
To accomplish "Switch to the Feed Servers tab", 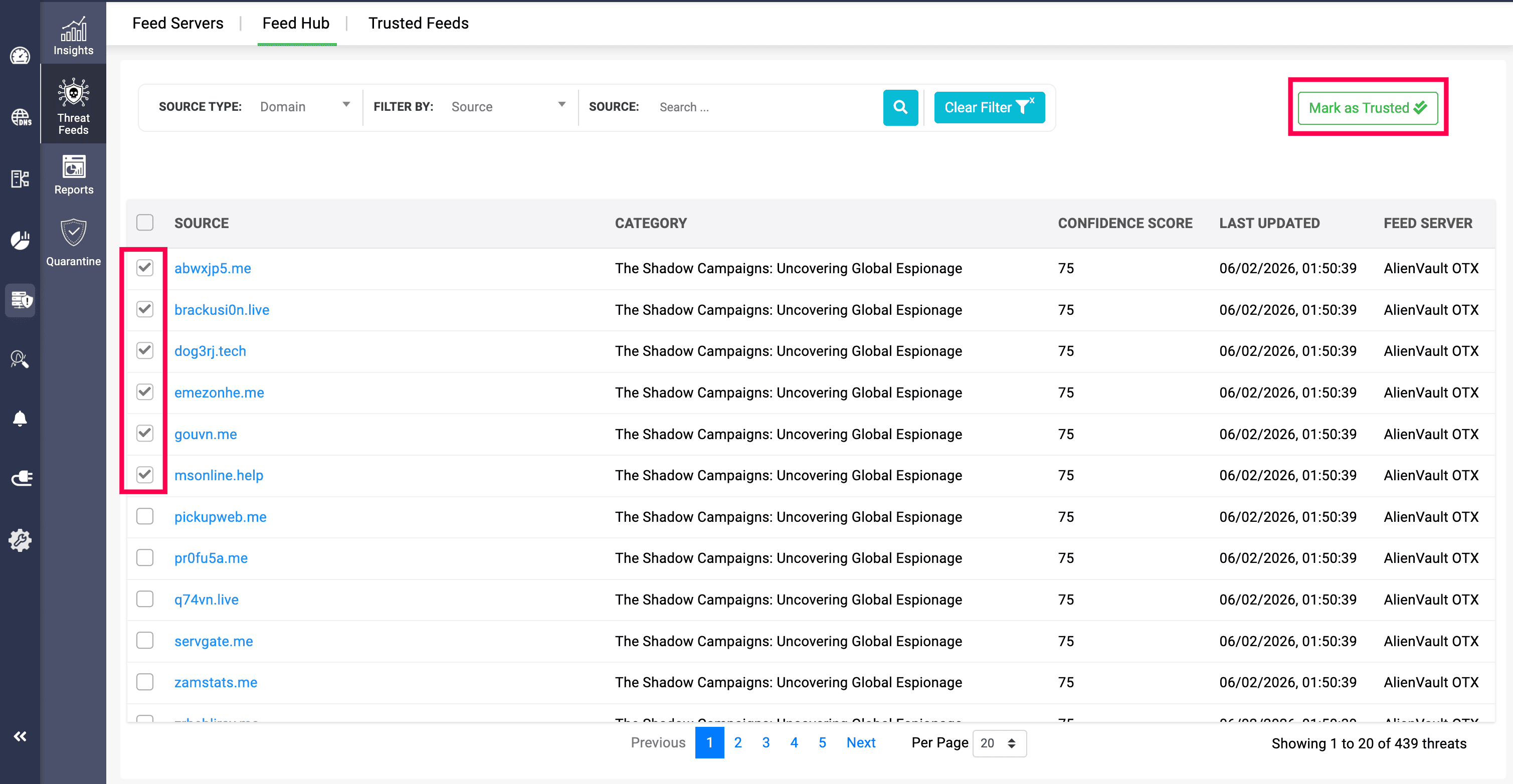I will coord(177,23).
